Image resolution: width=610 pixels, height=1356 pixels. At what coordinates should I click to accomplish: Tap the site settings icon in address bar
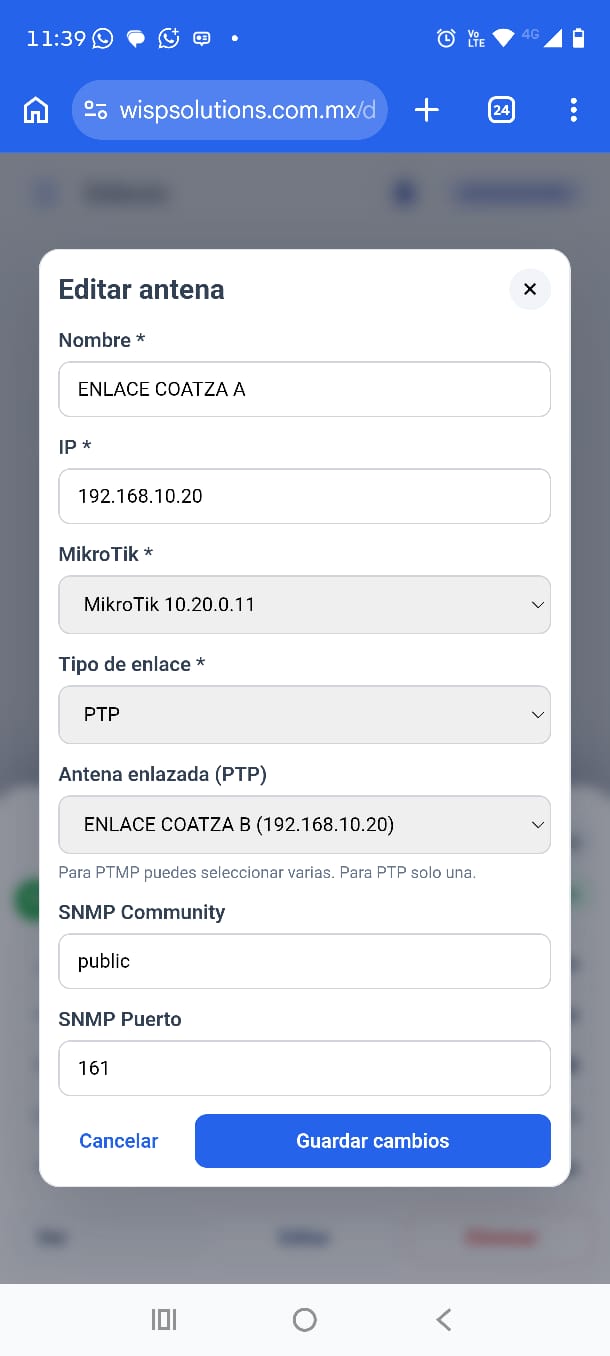(96, 110)
